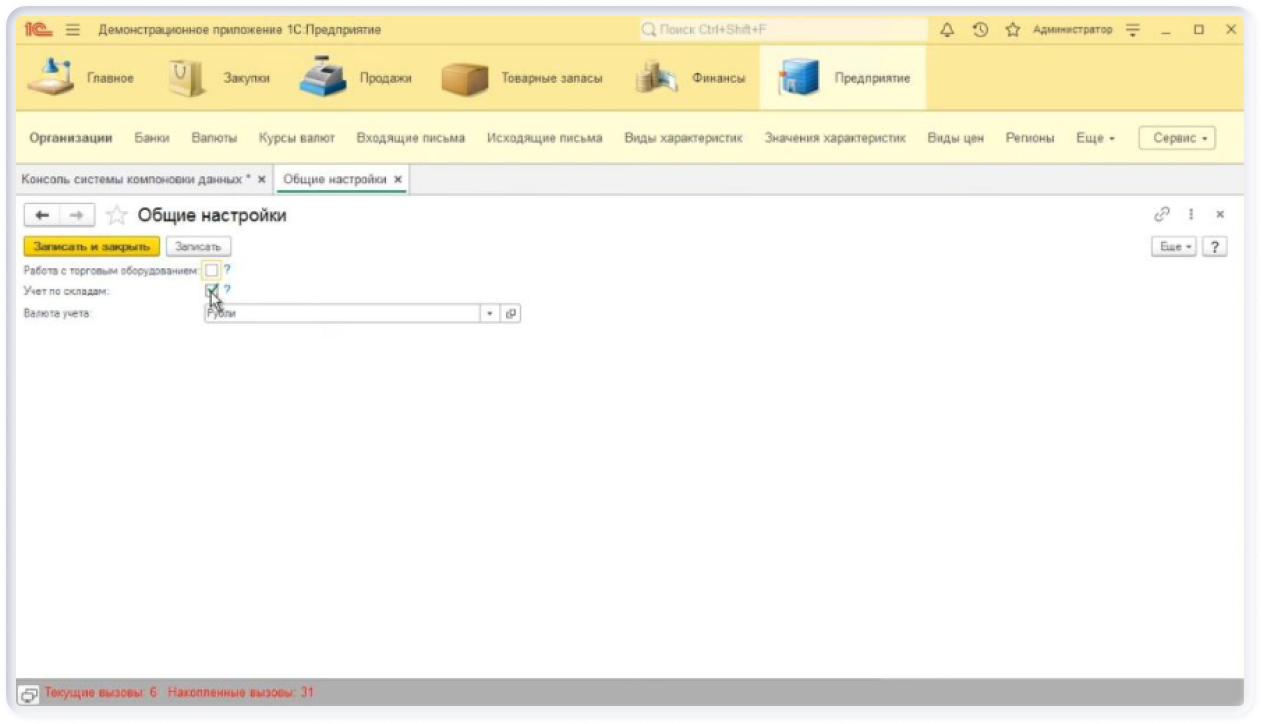Get link to form chain icon
Viewport: 1262px width, 724px height.
tap(1161, 214)
